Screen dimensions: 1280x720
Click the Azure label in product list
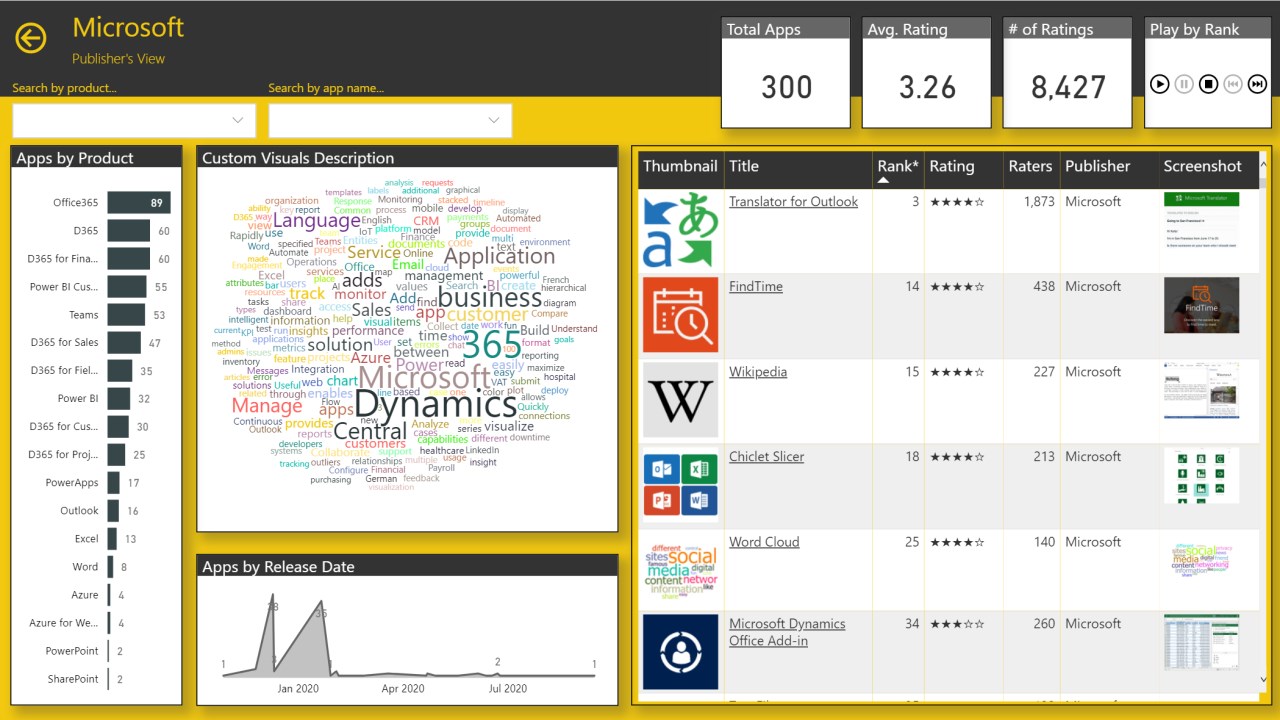(85, 595)
